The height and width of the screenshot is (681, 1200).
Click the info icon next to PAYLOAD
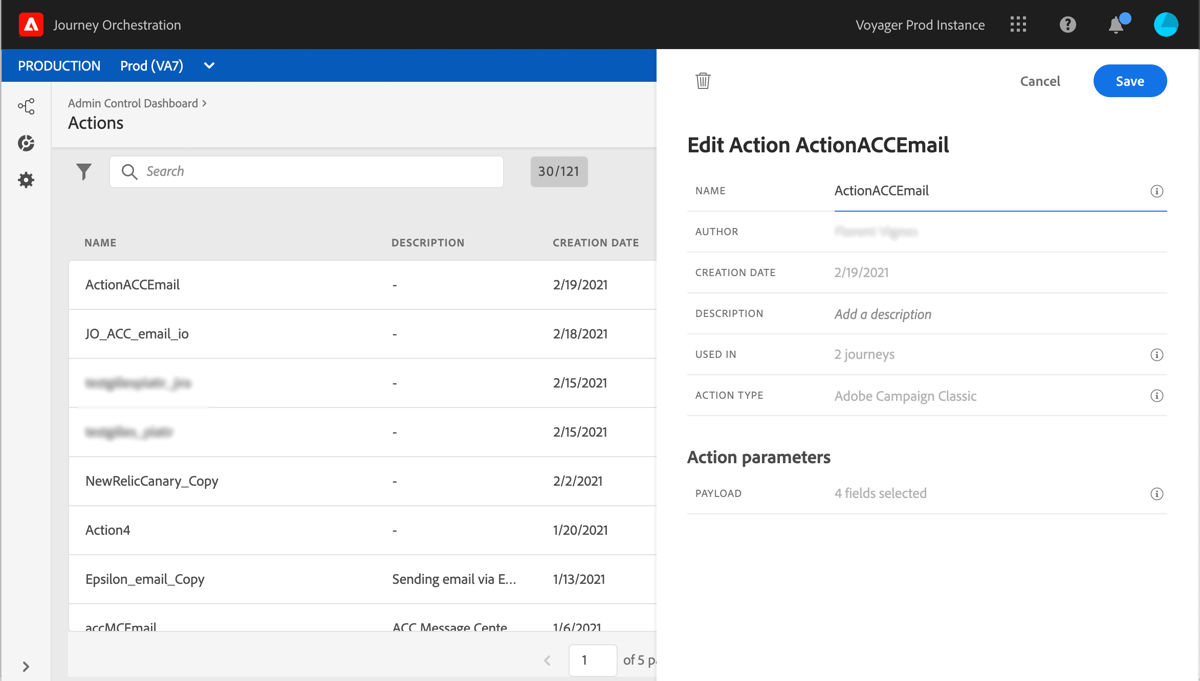click(x=1157, y=493)
